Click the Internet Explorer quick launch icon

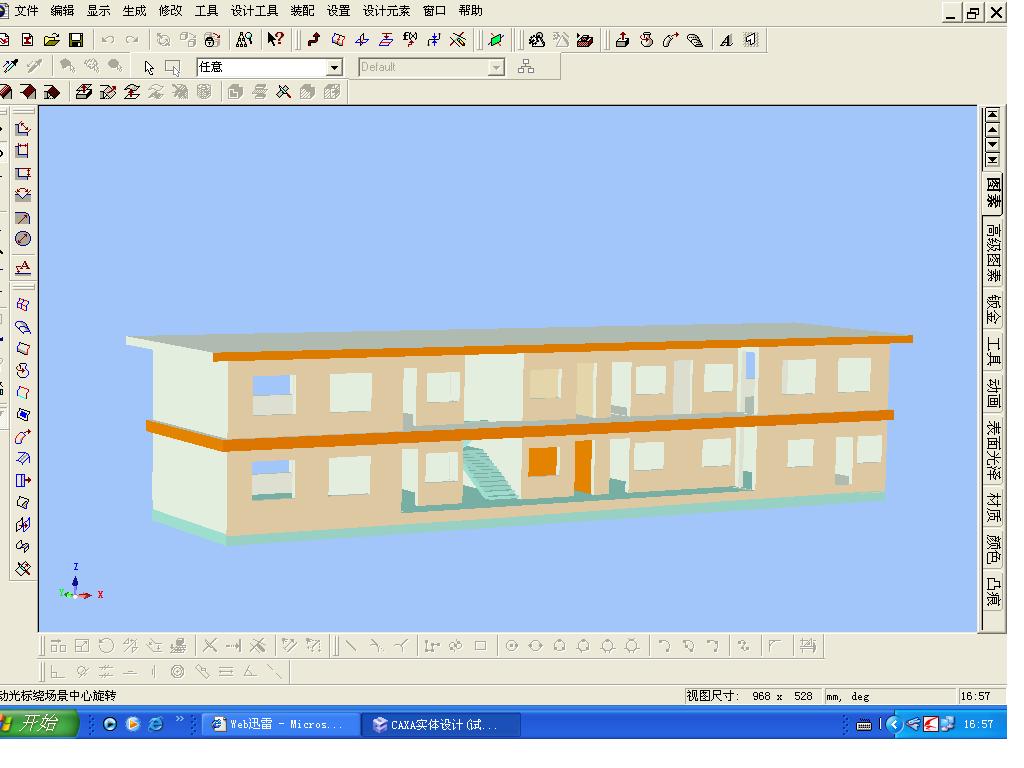[155, 724]
